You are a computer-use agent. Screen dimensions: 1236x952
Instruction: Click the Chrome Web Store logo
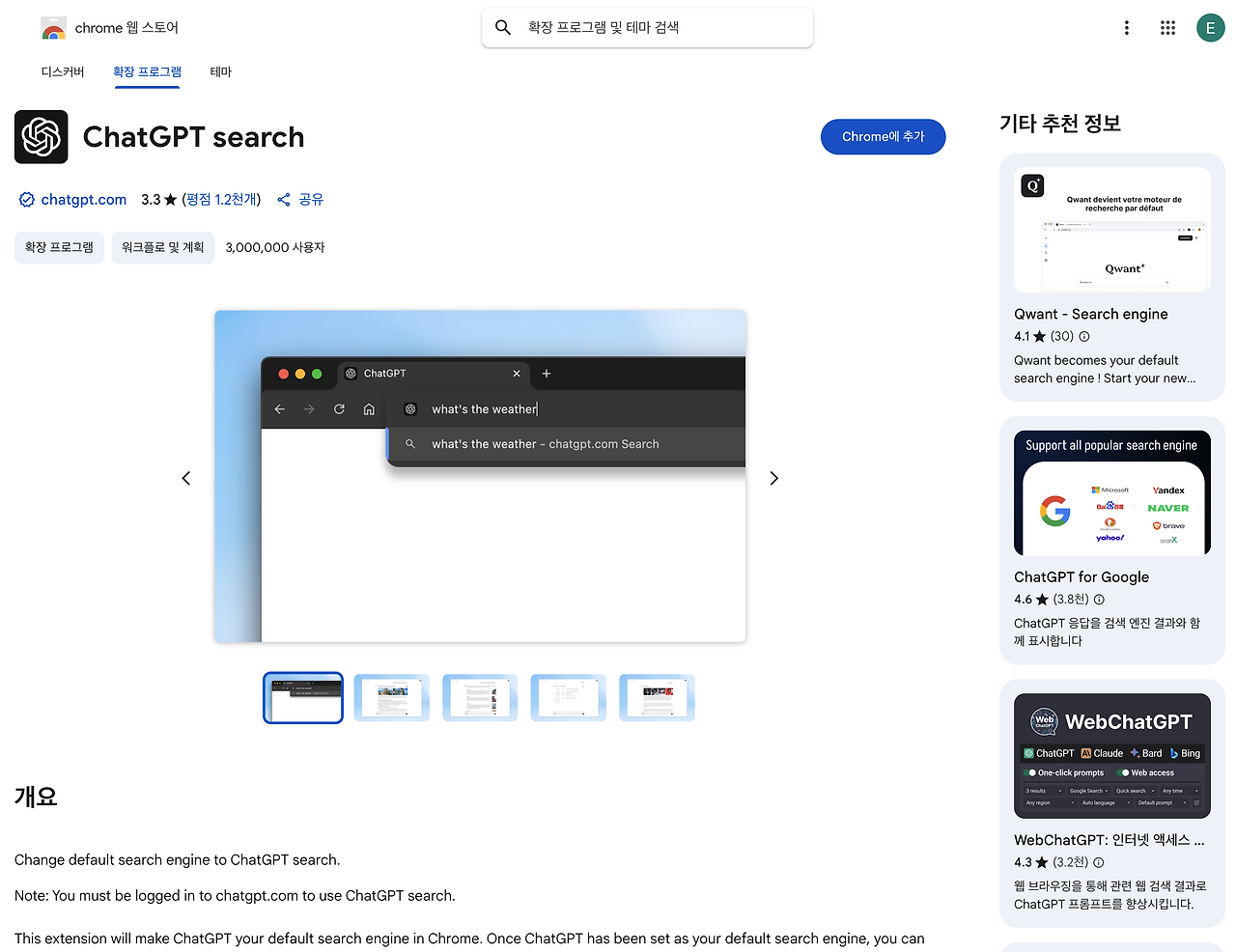(x=54, y=28)
